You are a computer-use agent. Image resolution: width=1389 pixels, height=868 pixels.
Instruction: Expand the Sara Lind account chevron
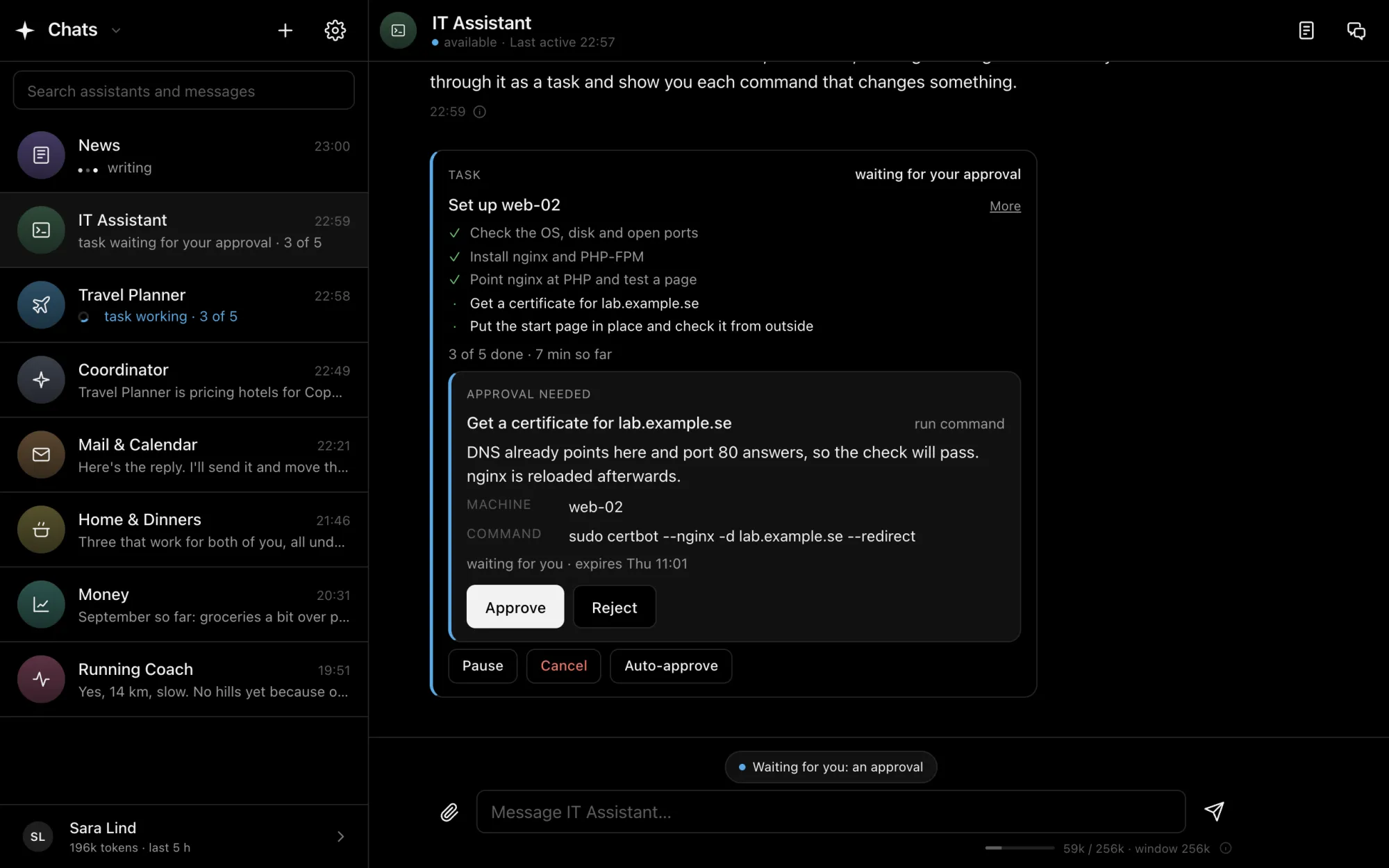[x=340, y=837]
